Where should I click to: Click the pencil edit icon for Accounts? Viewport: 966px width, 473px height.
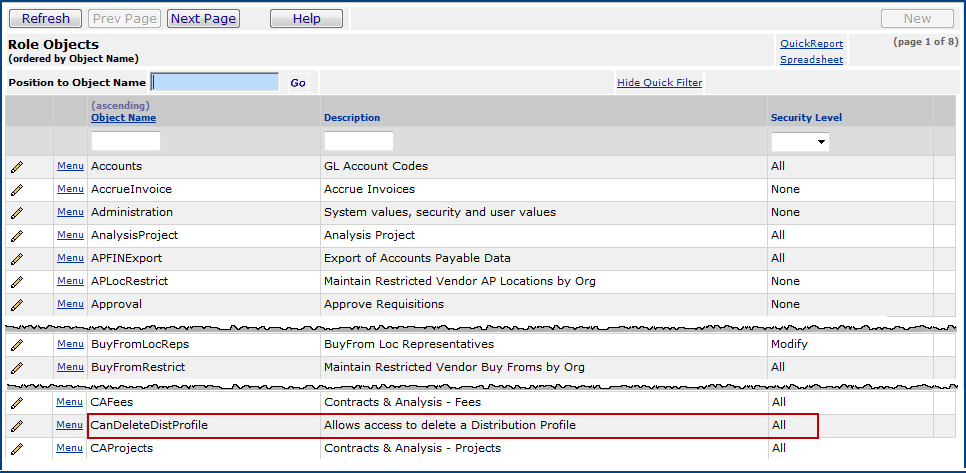click(x=17, y=167)
